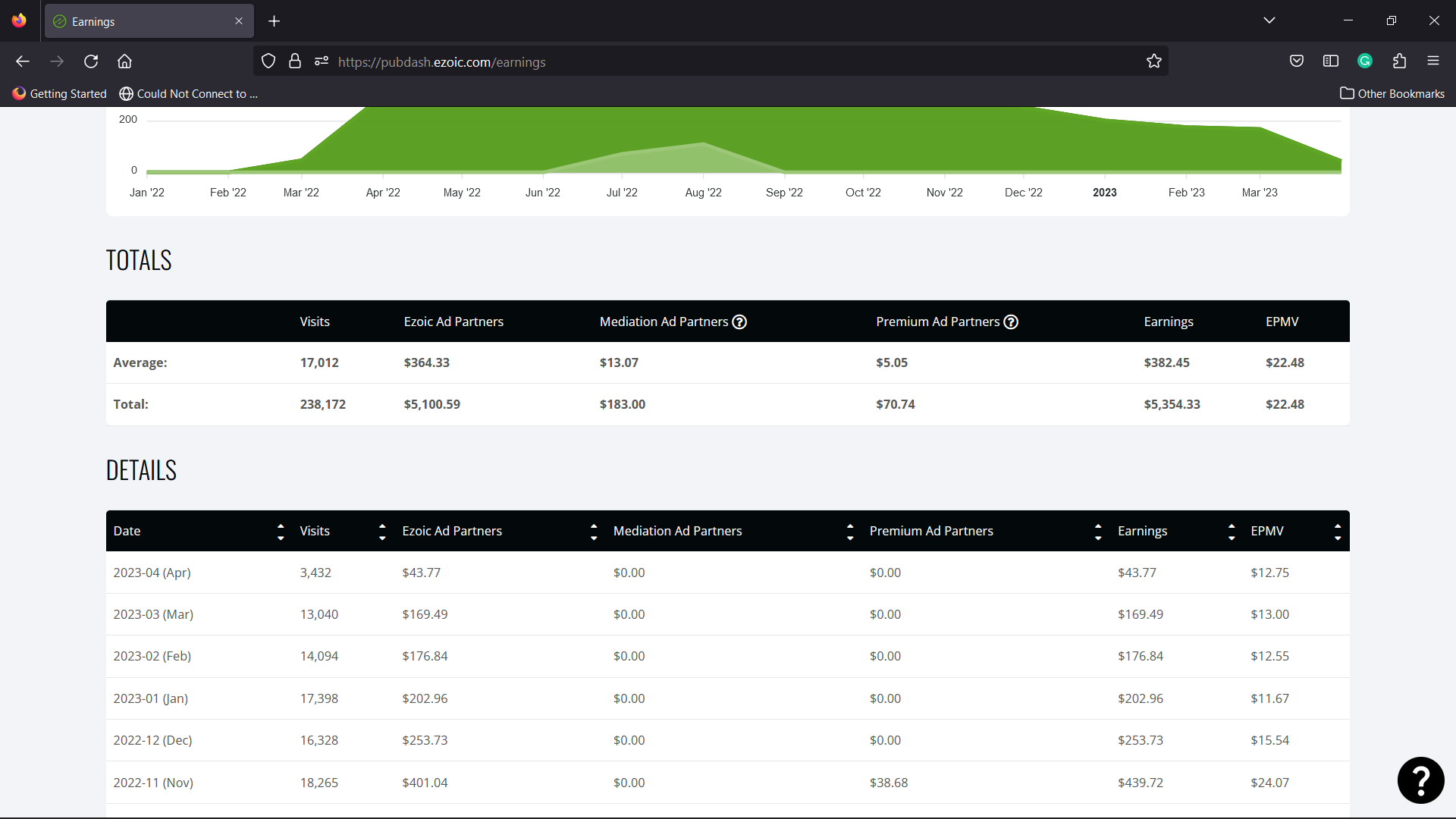Image resolution: width=1456 pixels, height=819 pixels.
Task: Open the round help chat widget
Action: pos(1420,780)
